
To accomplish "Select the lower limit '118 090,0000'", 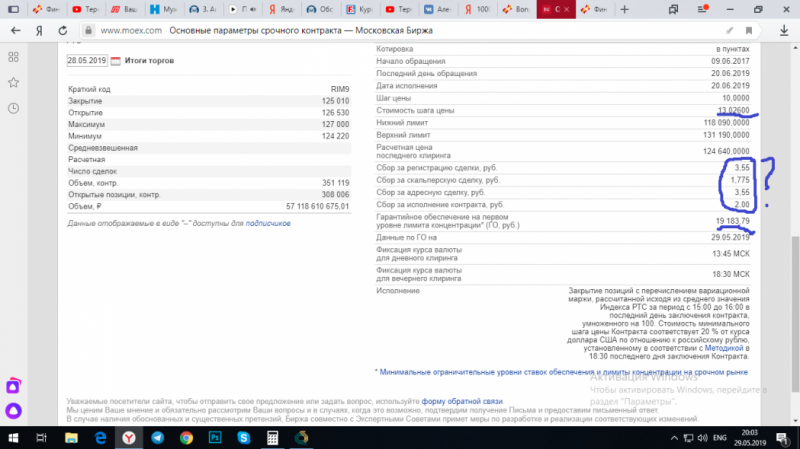I will coord(727,123).
